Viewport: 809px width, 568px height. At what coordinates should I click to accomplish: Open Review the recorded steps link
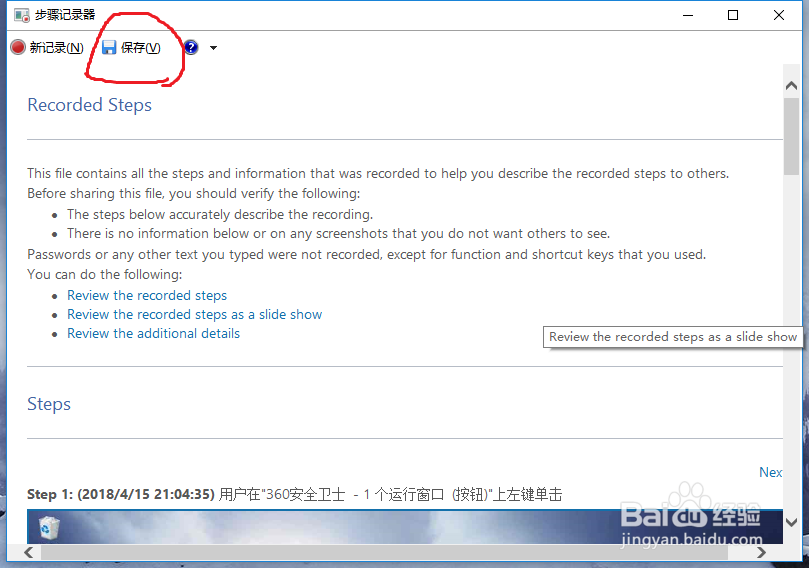click(147, 295)
